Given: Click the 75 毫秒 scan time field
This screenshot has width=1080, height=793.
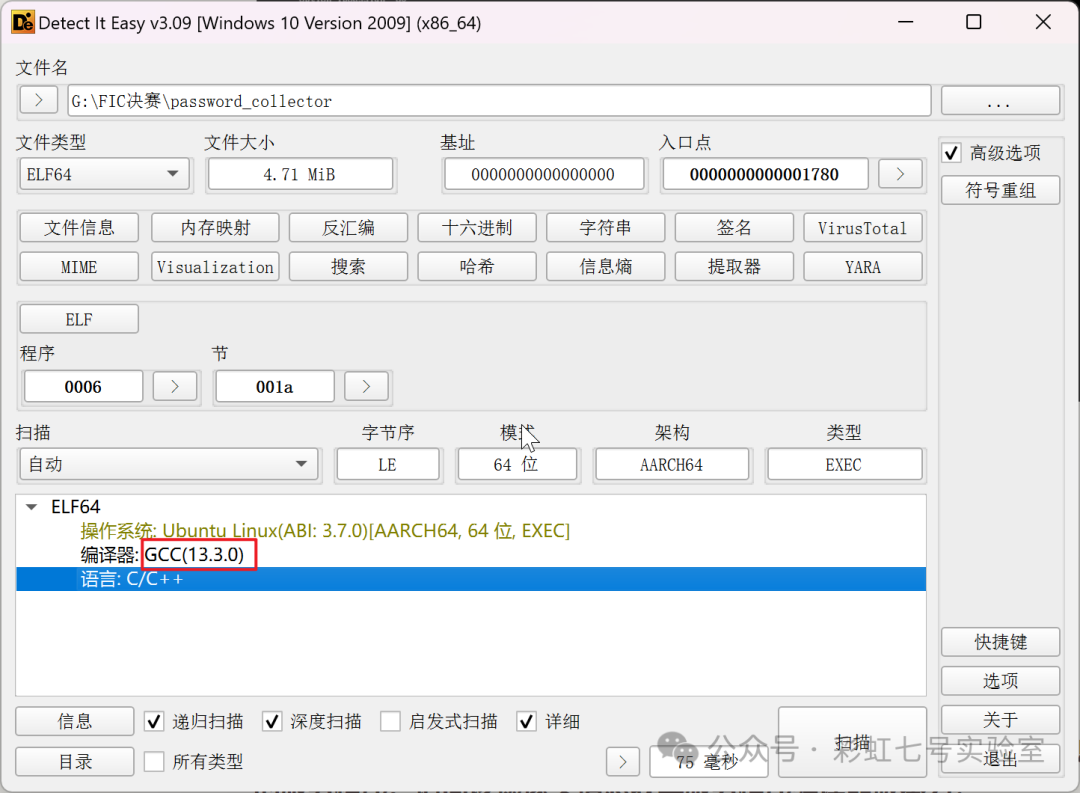Looking at the screenshot, I should pos(709,762).
